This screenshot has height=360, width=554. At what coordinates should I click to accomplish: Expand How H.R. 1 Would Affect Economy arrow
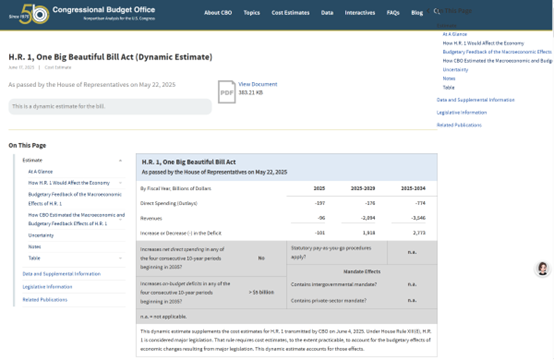coord(120,183)
